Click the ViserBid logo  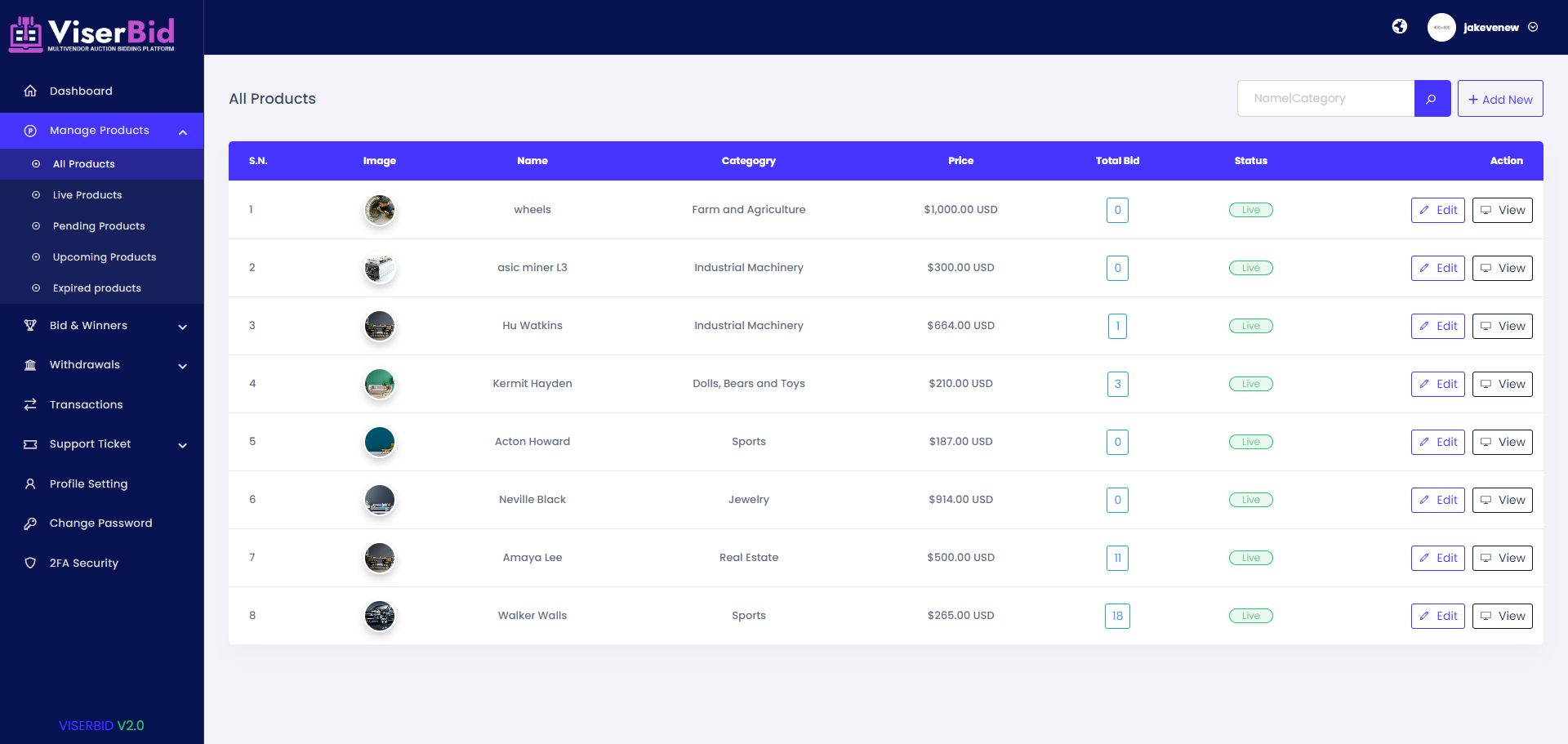[x=91, y=34]
